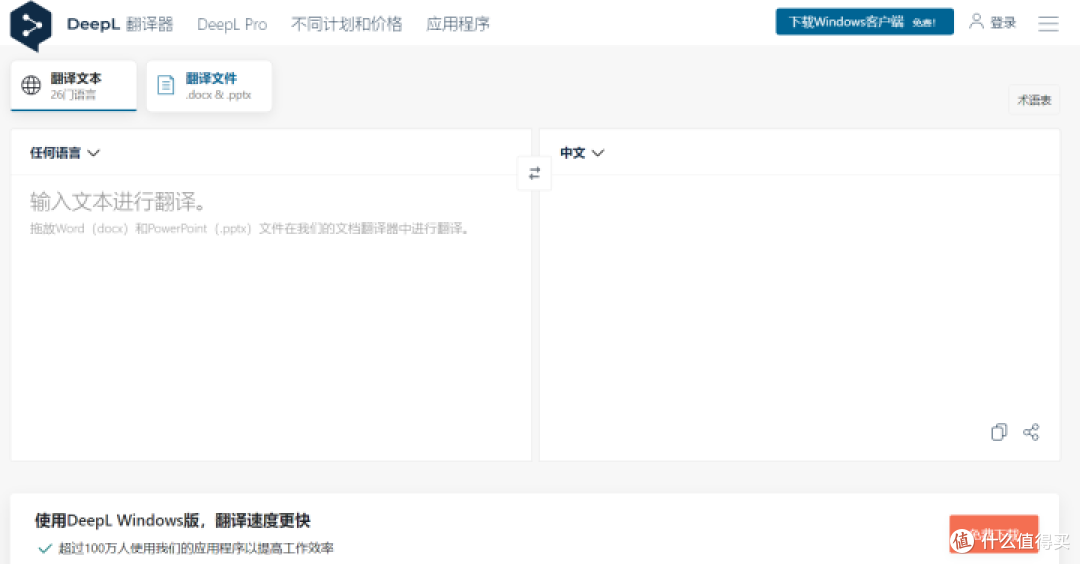Image resolution: width=1080 pixels, height=564 pixels.
Task: Expand the 任何语言 source language dropdown
Action: 65,153
